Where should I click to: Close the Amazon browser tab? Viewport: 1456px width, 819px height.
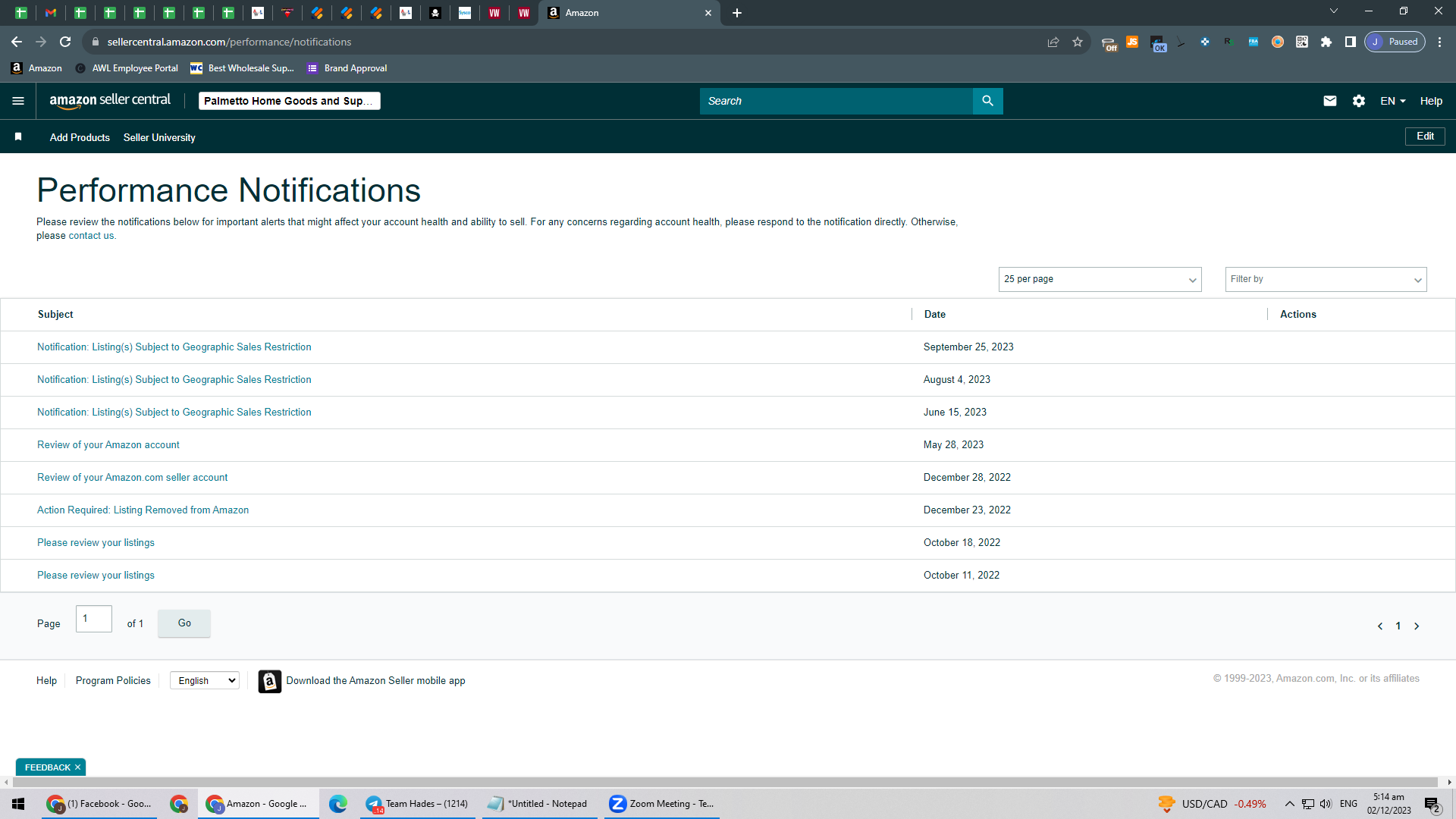(x=708, y=13)
